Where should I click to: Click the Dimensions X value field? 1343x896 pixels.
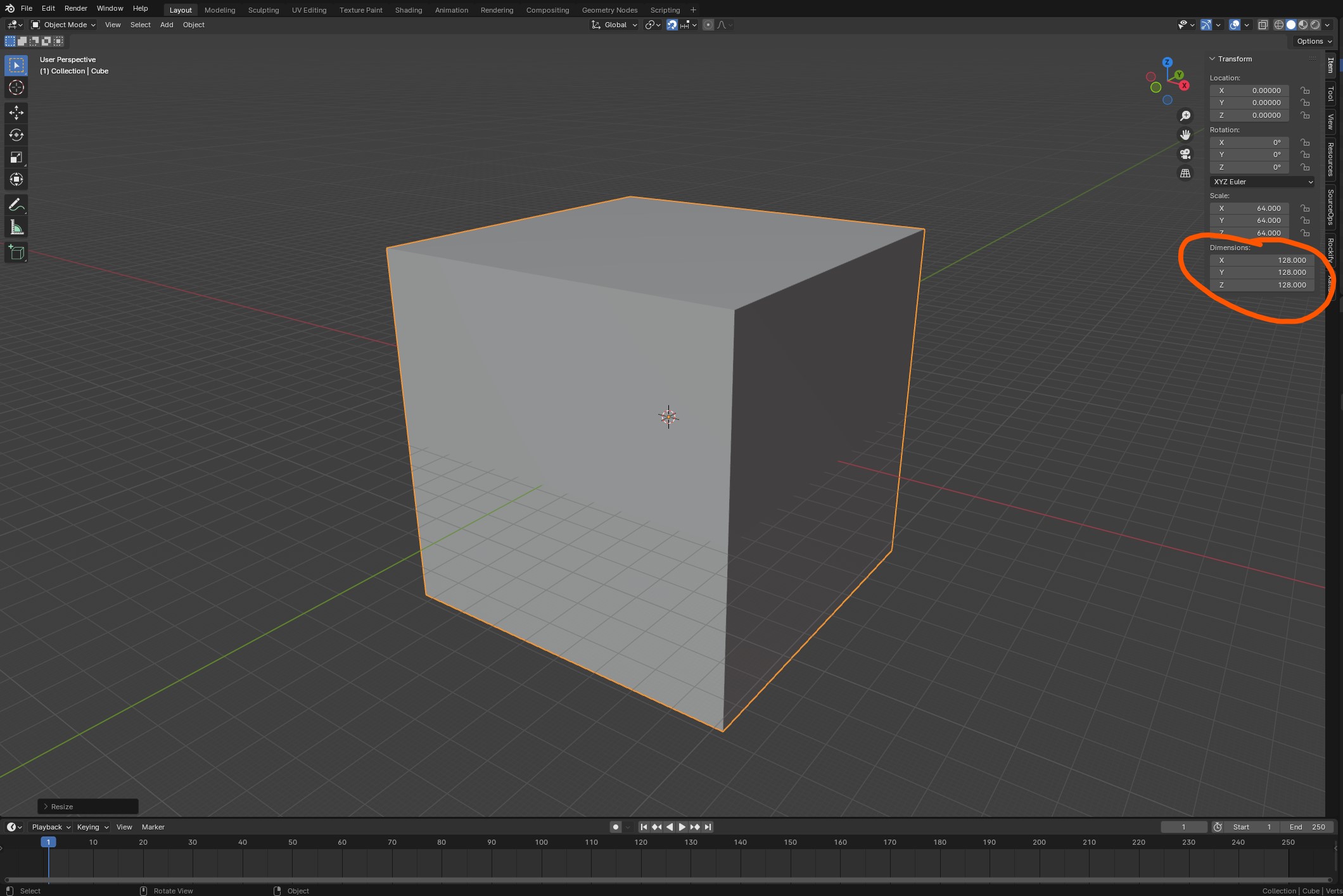(1261, 260)
